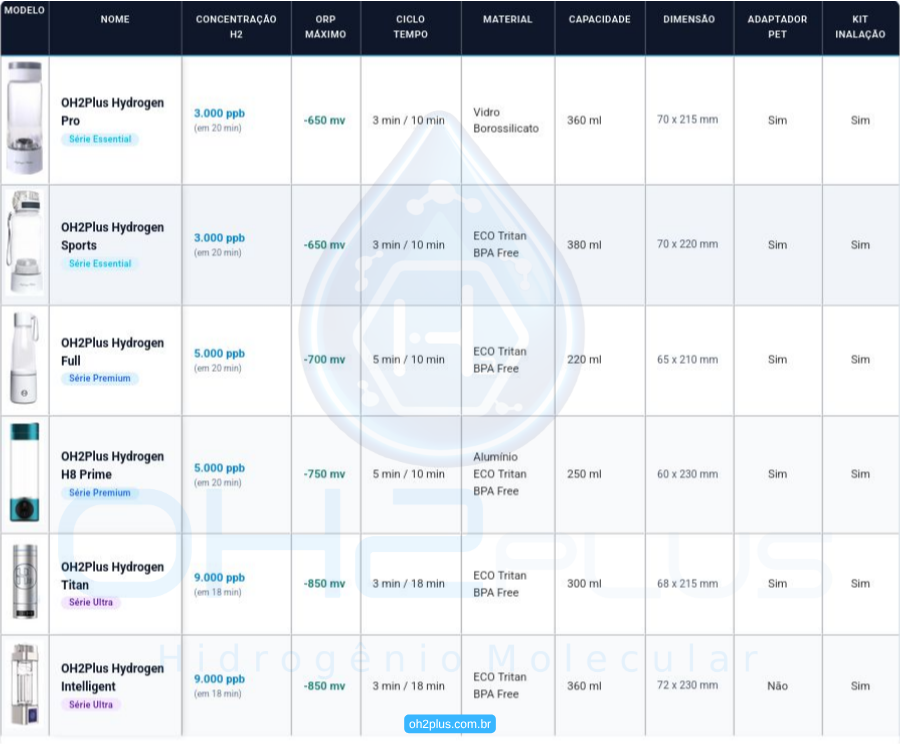
Task: Click the Série Essential tag under Hydrogen Sports
Action: 100,263
